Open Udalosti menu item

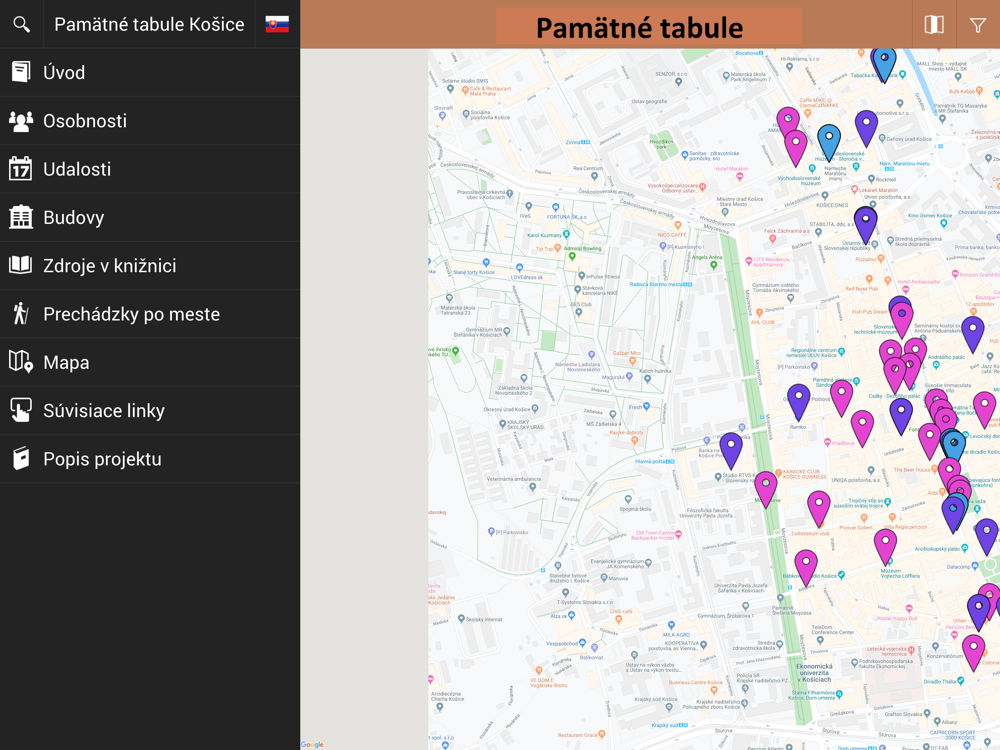tap(150, 169)
